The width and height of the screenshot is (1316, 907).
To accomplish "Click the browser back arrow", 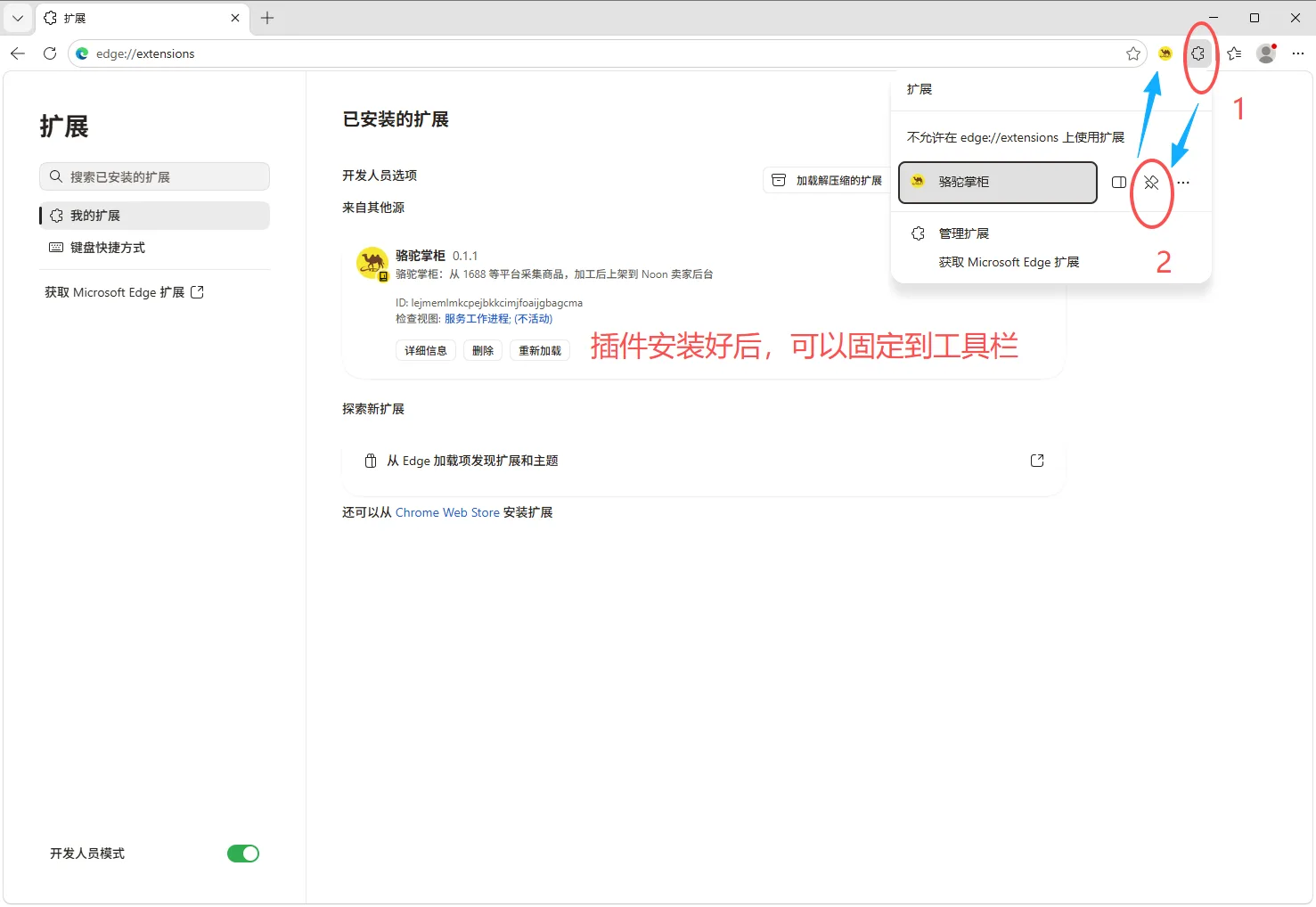I will pos(18,53).
